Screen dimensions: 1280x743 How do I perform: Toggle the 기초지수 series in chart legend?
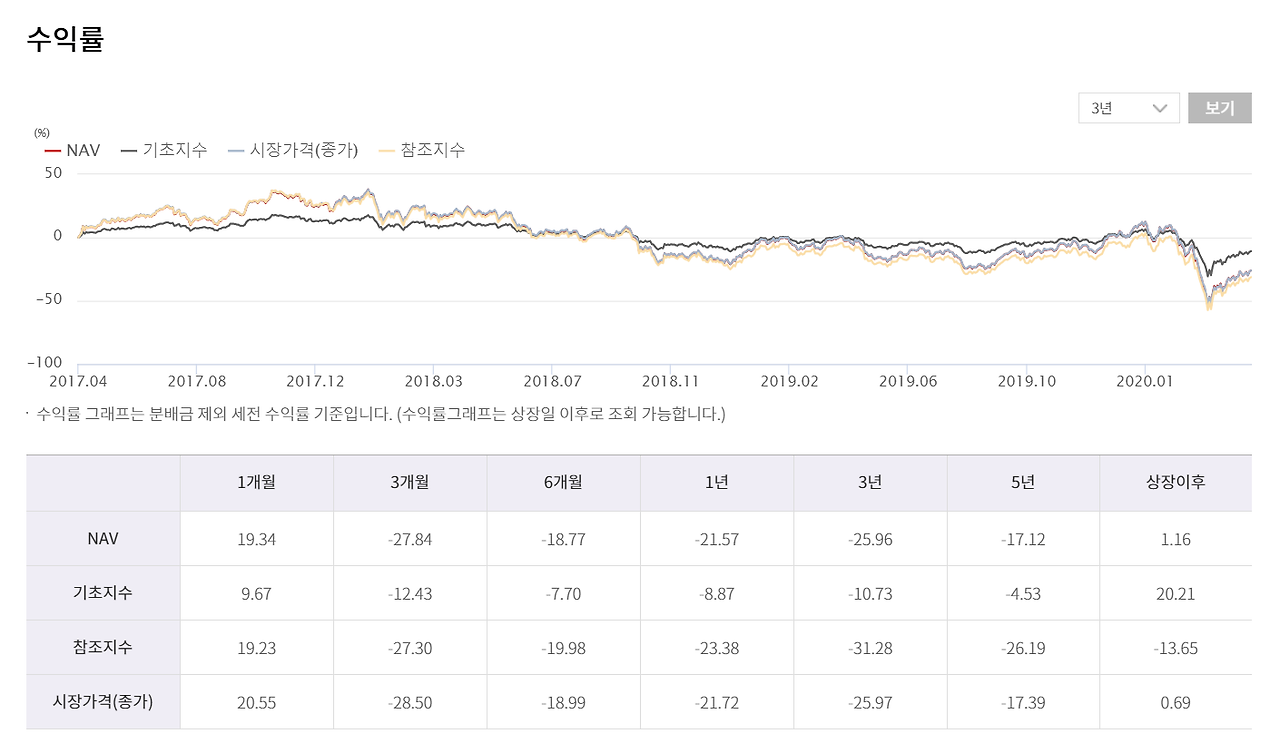(x=164, y=151)
